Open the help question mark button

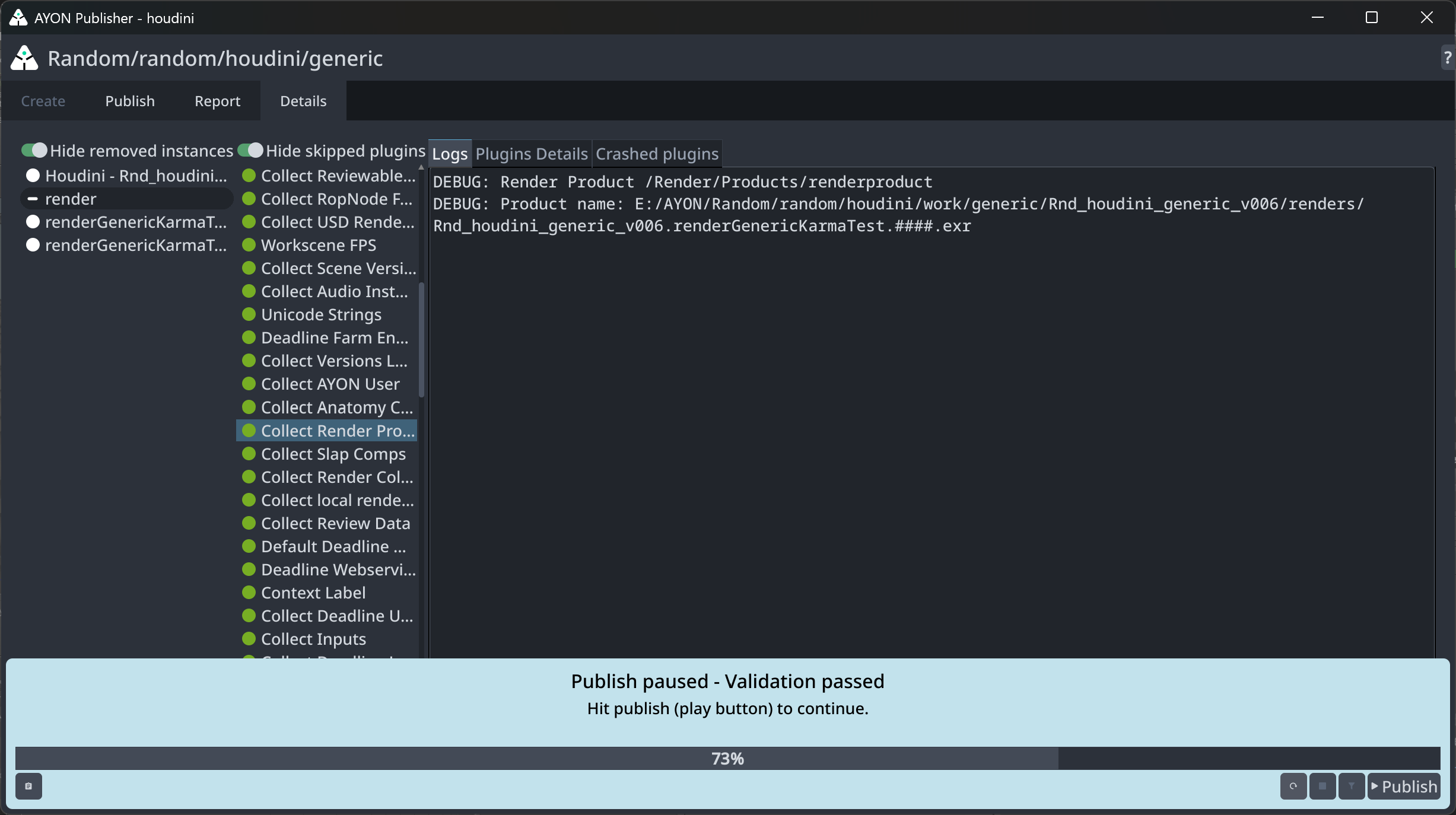click(x=1448, y=58)
